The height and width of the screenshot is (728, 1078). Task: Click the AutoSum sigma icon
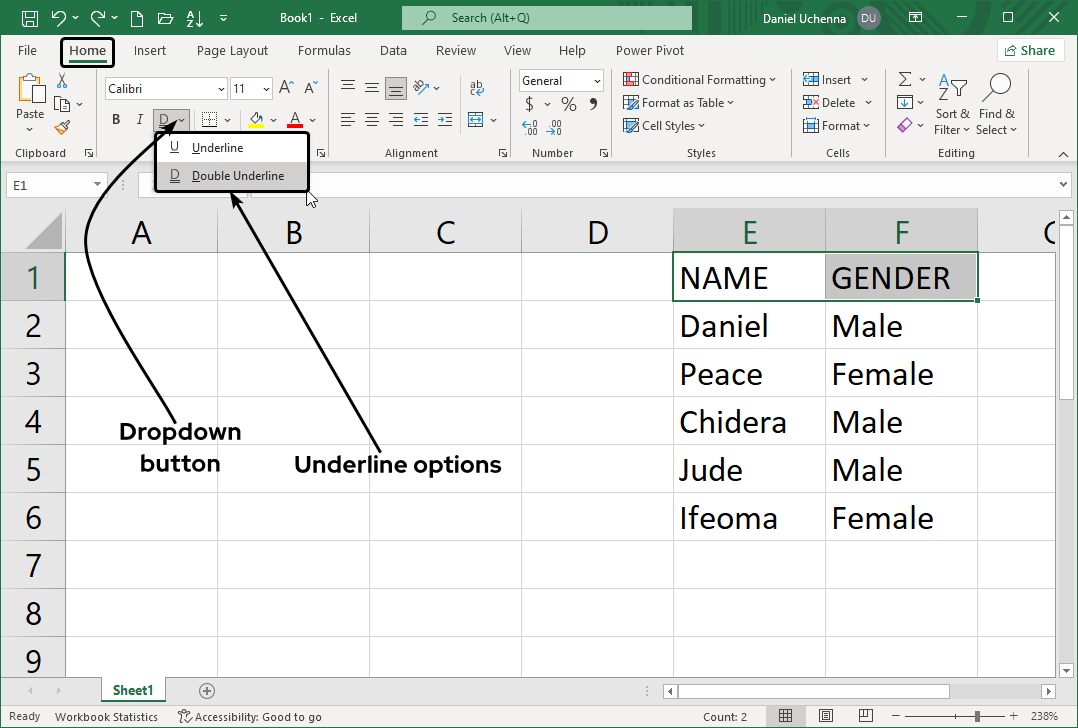[905, 80]
